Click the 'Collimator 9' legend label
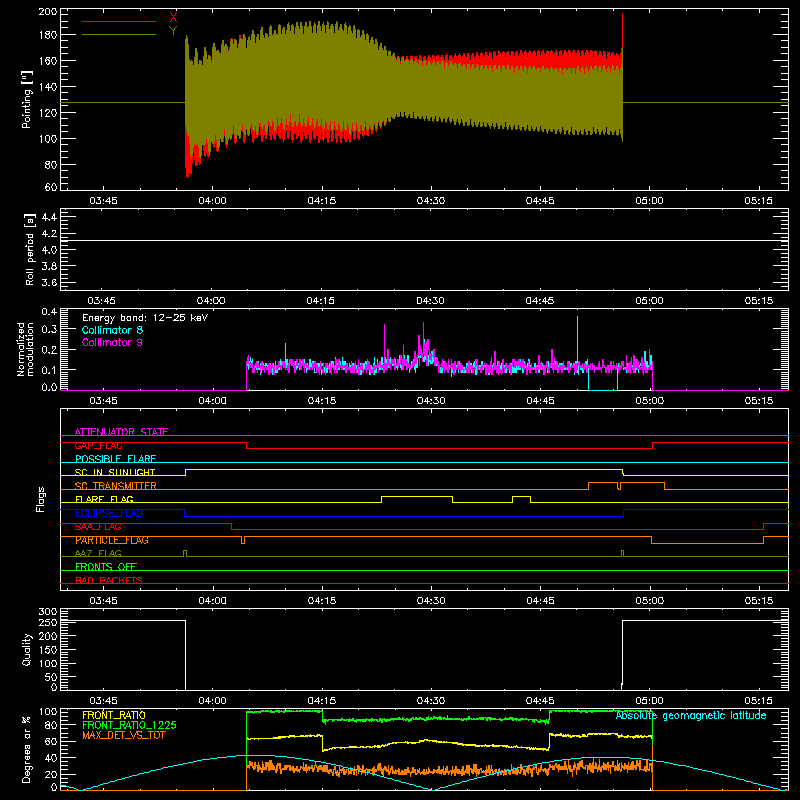This screenshot has width=800, height=800. tap(112, 342)
